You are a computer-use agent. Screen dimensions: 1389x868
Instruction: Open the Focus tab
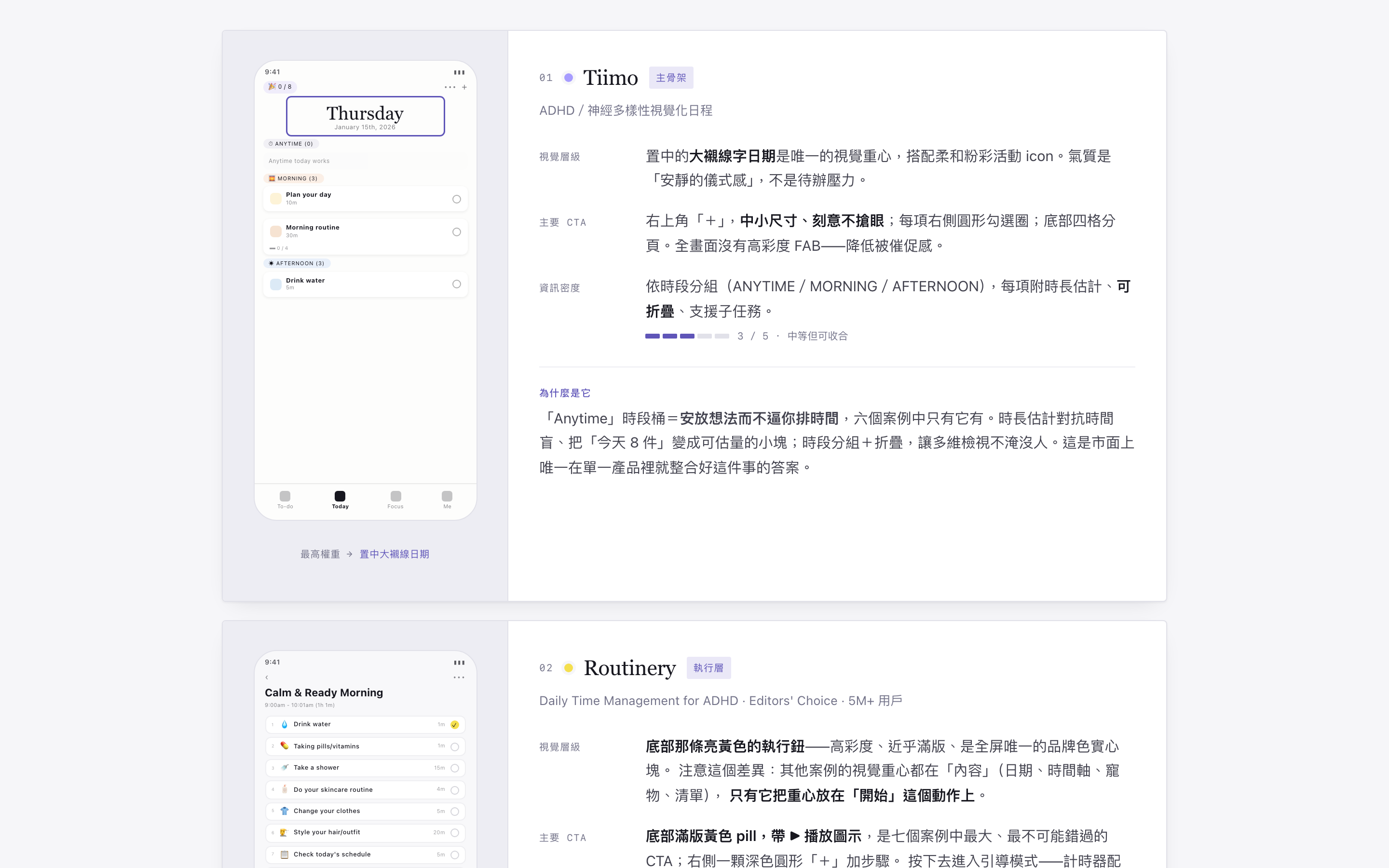tap(395, 500)
